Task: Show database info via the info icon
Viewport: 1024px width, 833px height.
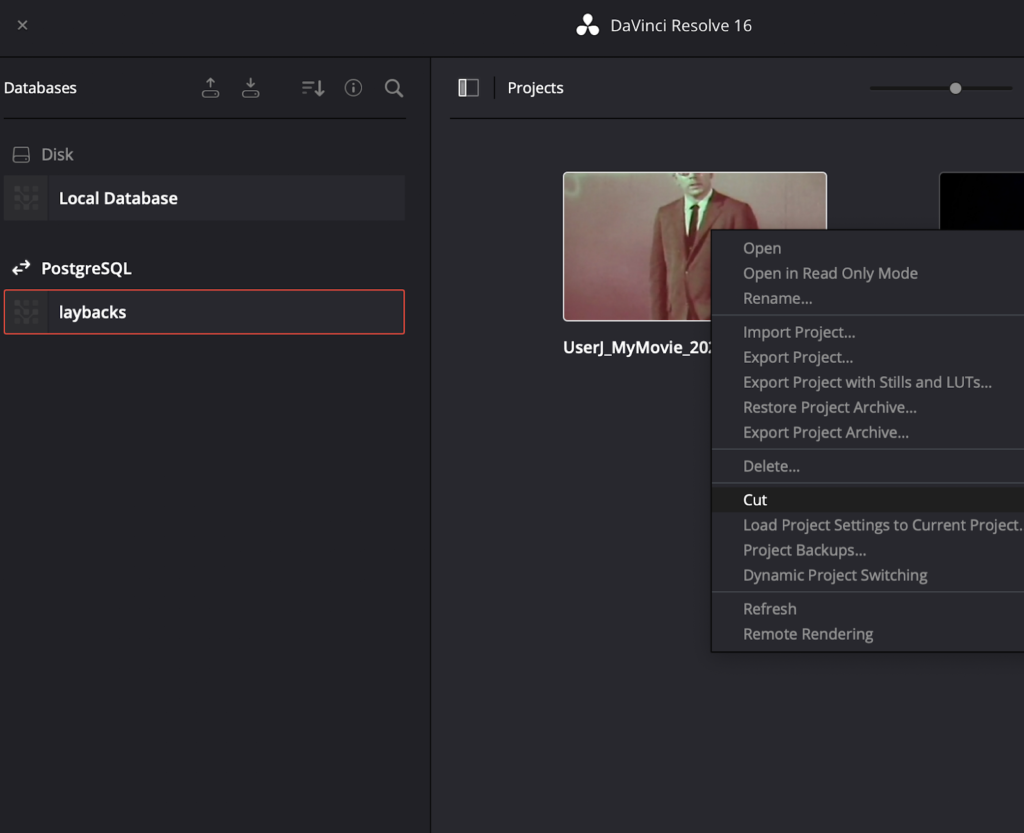Action: point(353,87)
